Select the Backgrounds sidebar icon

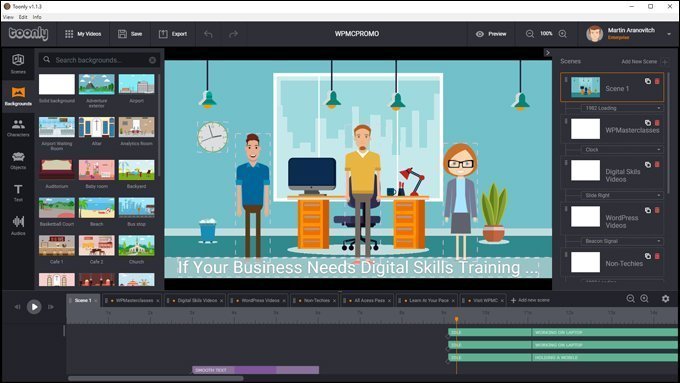point(18,96)
